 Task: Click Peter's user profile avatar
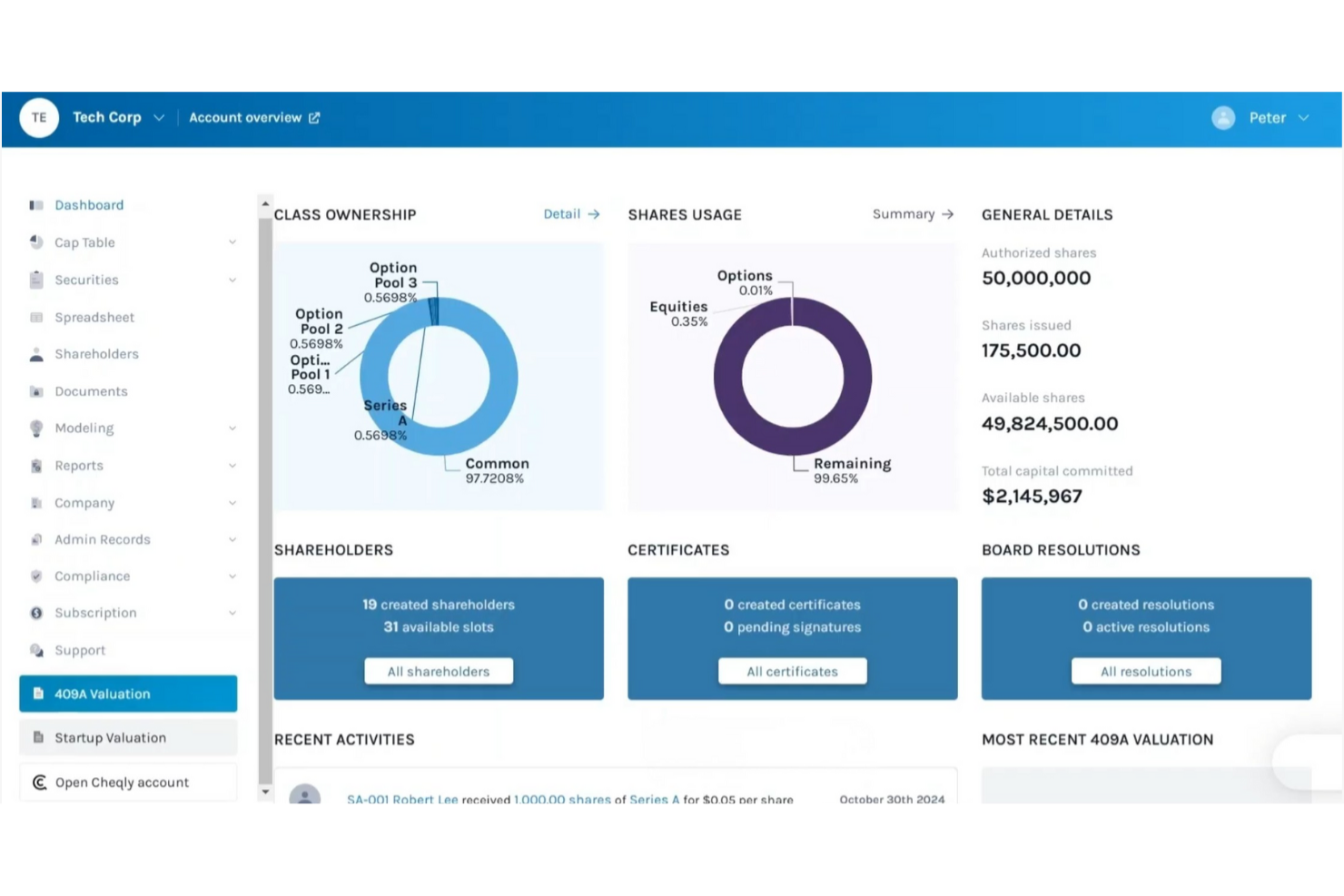point(1223,118)
